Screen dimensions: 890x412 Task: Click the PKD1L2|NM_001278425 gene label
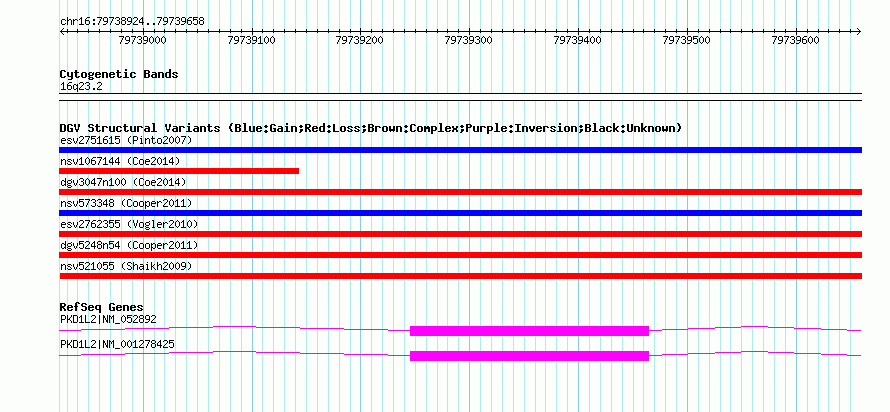pos(117,344)
